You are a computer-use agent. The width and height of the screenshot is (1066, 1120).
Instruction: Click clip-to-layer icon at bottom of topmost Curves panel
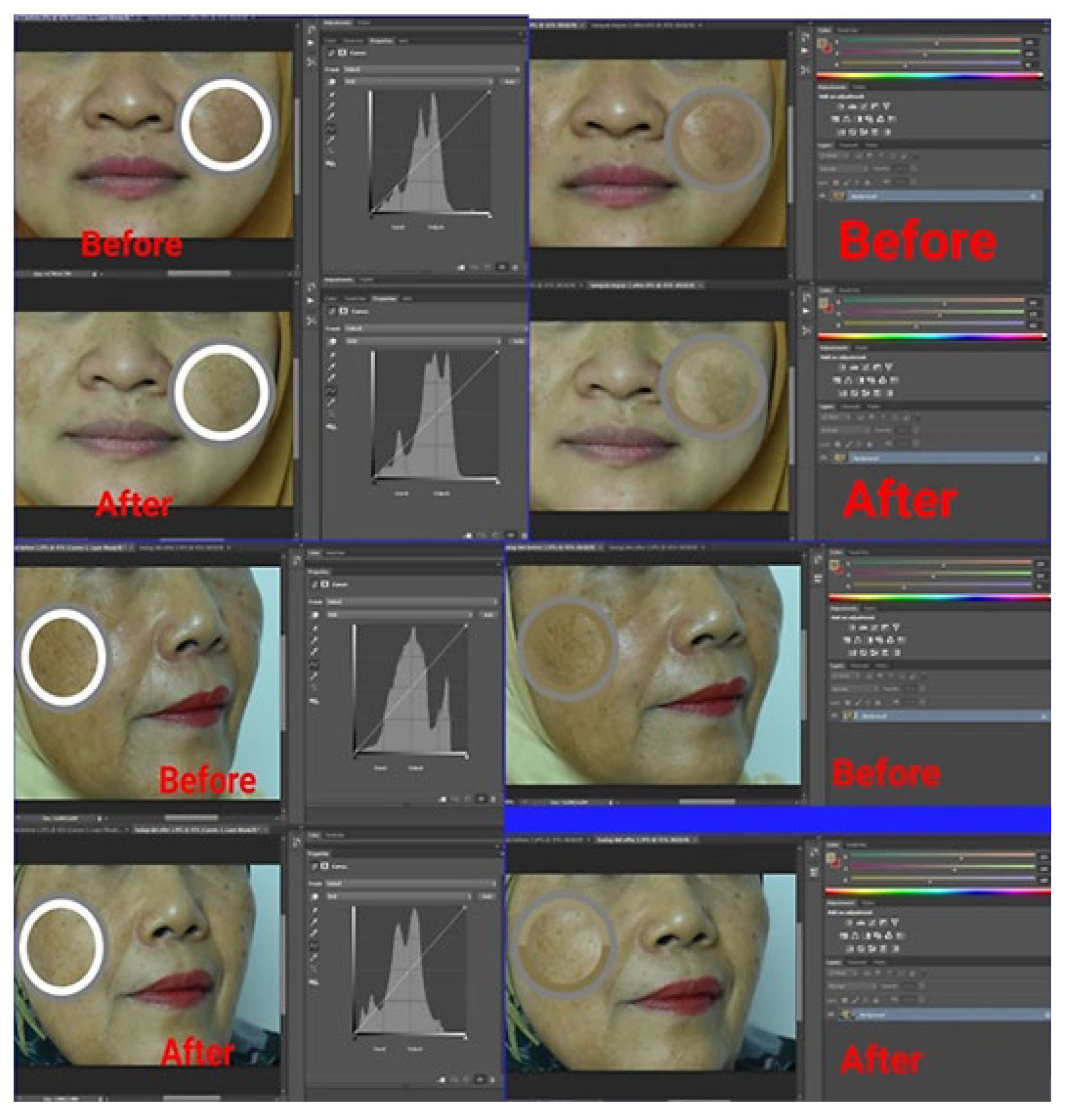[462, 267]
